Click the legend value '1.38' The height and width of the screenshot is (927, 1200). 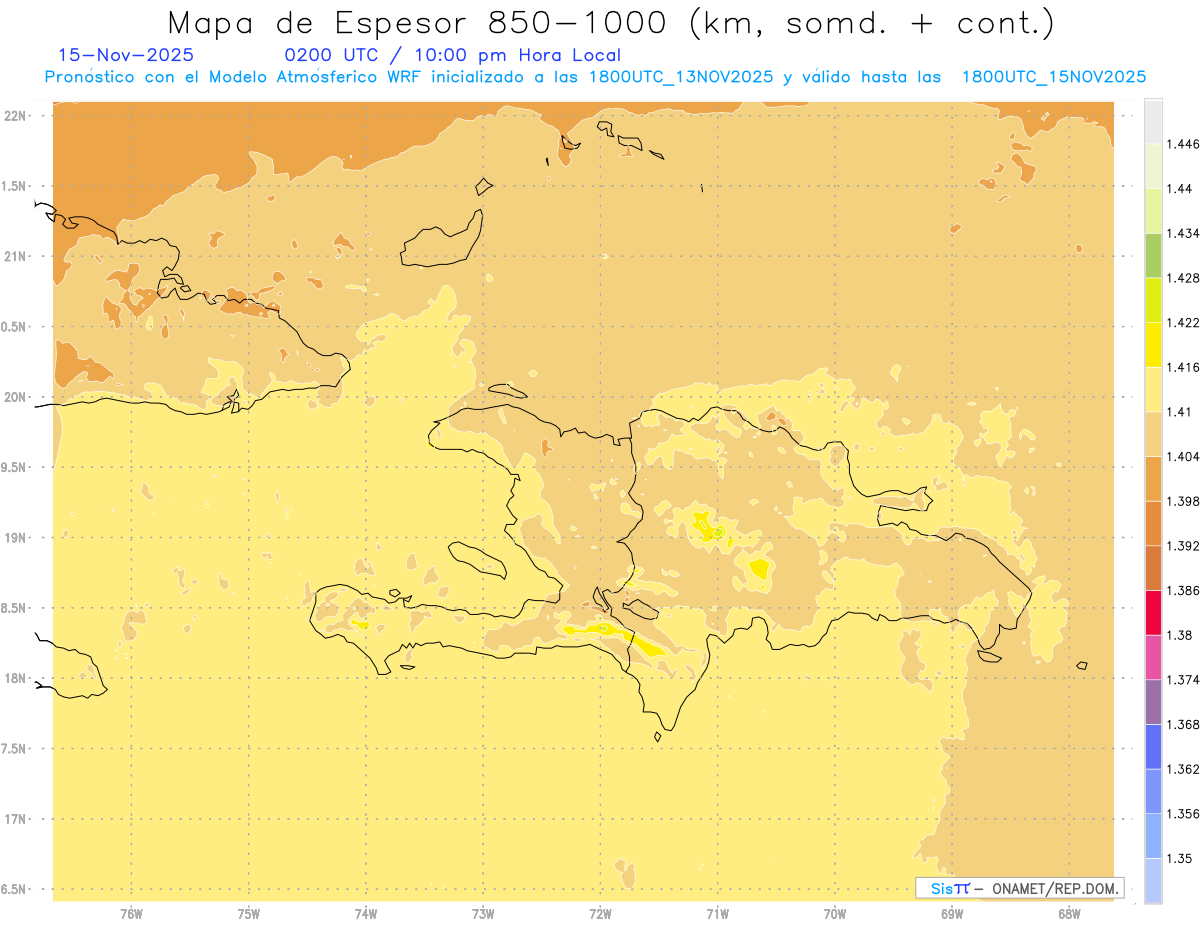coord(1179,635)
